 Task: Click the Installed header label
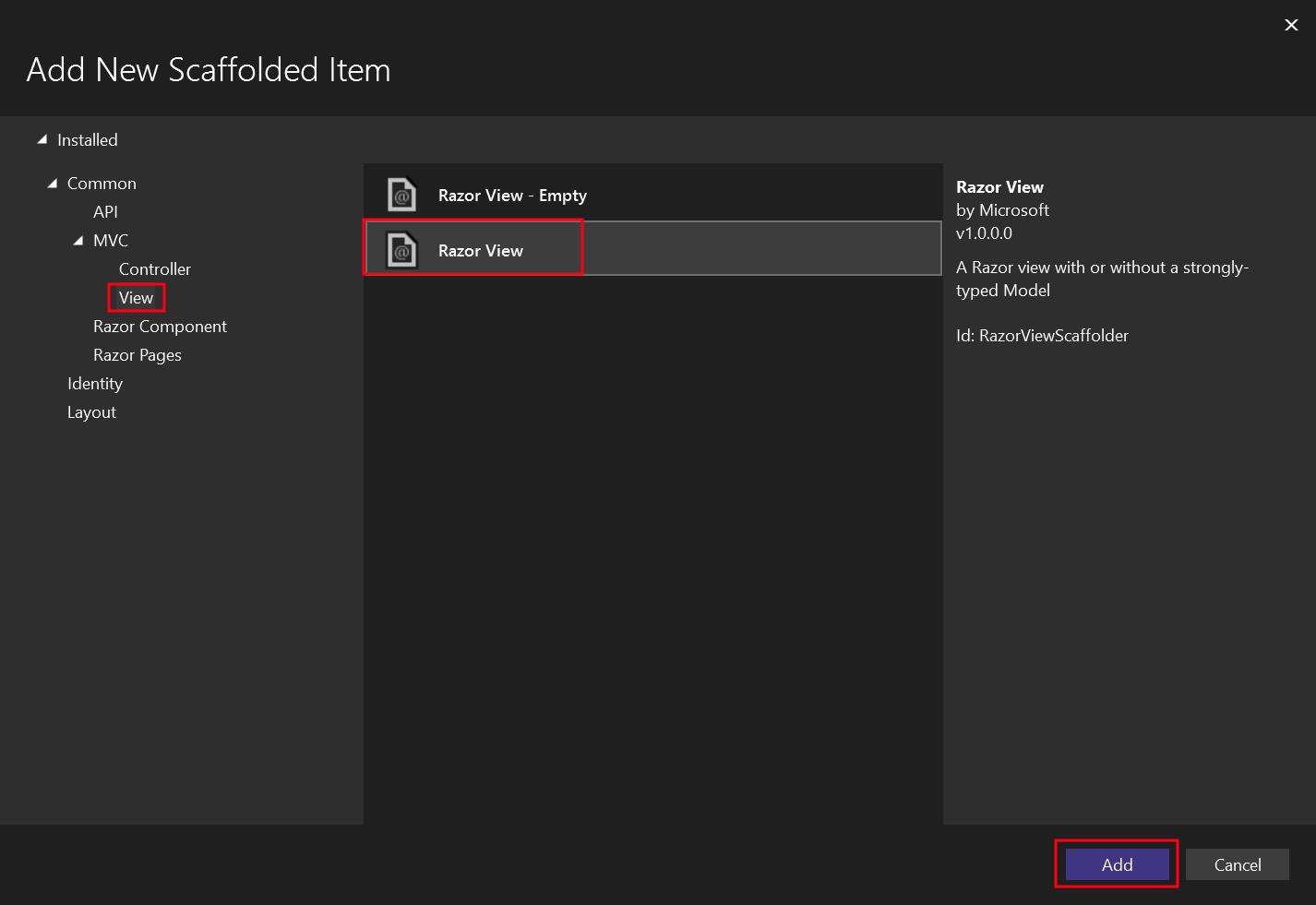point(88,139)
